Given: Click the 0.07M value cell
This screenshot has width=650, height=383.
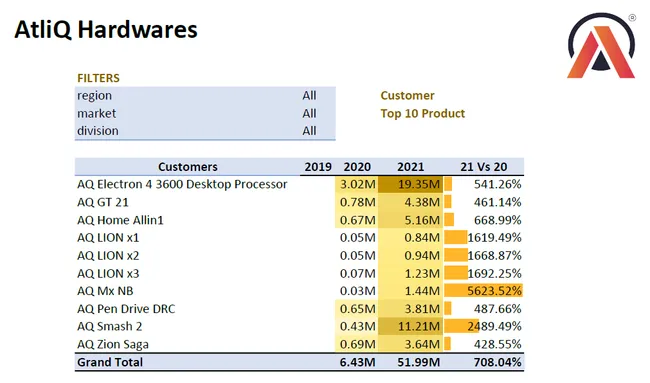Looking at the screenshot, I should (x=357, y=274).
